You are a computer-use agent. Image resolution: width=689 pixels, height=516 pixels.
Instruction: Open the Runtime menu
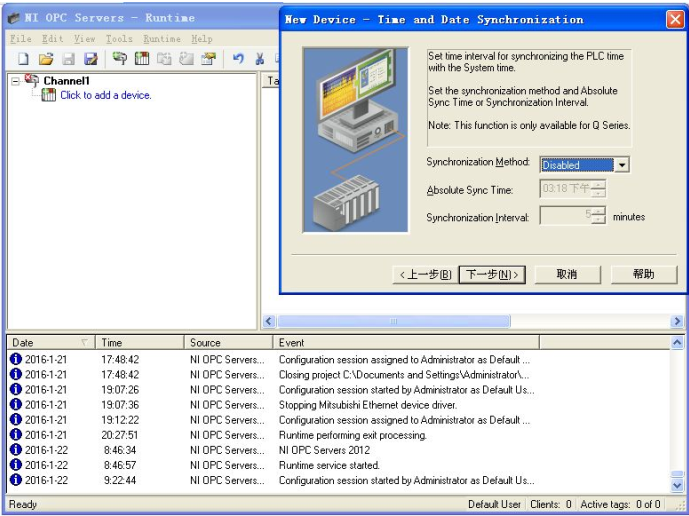click(162, 39)
